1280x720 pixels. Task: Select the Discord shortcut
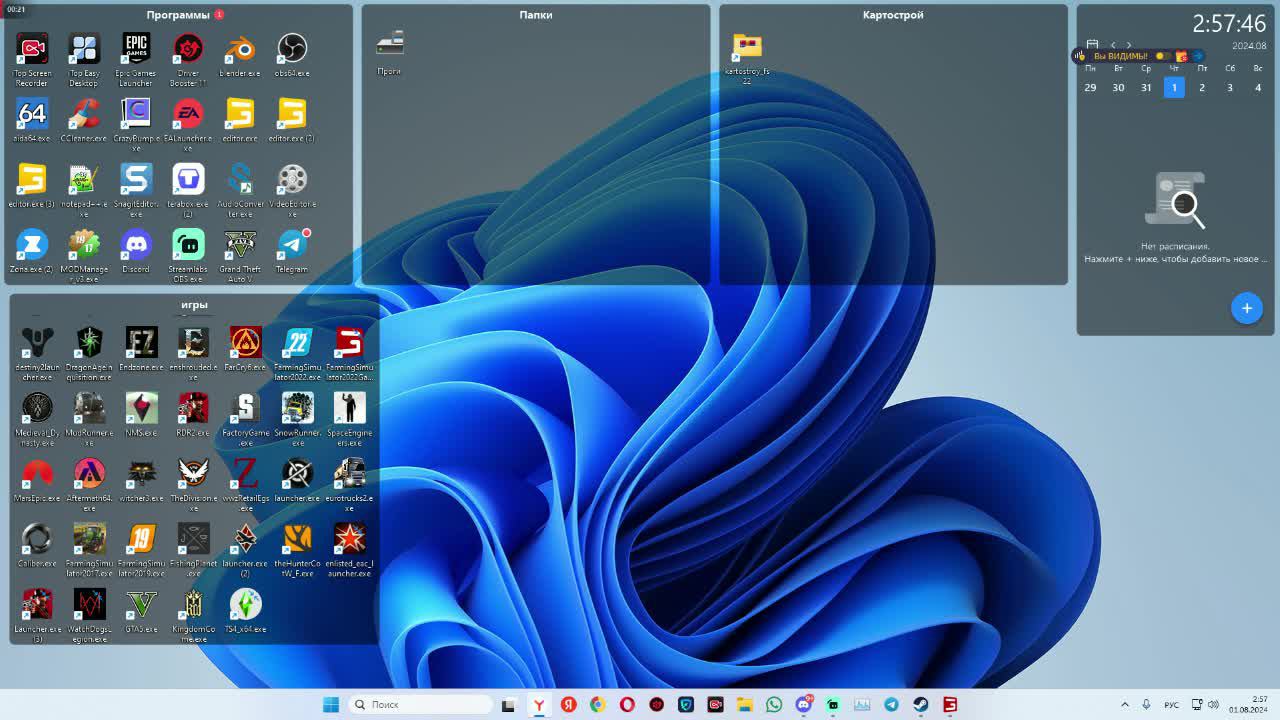[x=136, y=251]
